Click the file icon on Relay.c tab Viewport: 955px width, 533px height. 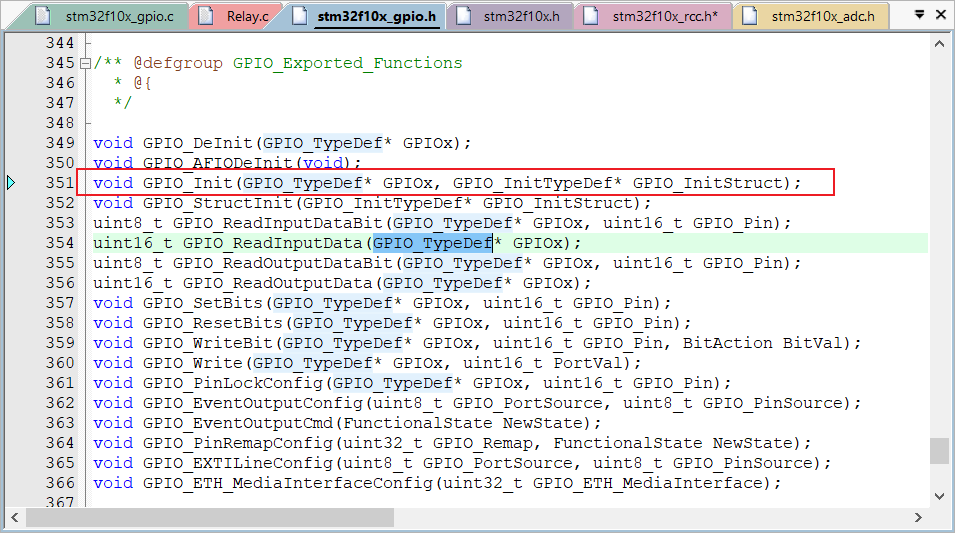(x=206, y=16)
